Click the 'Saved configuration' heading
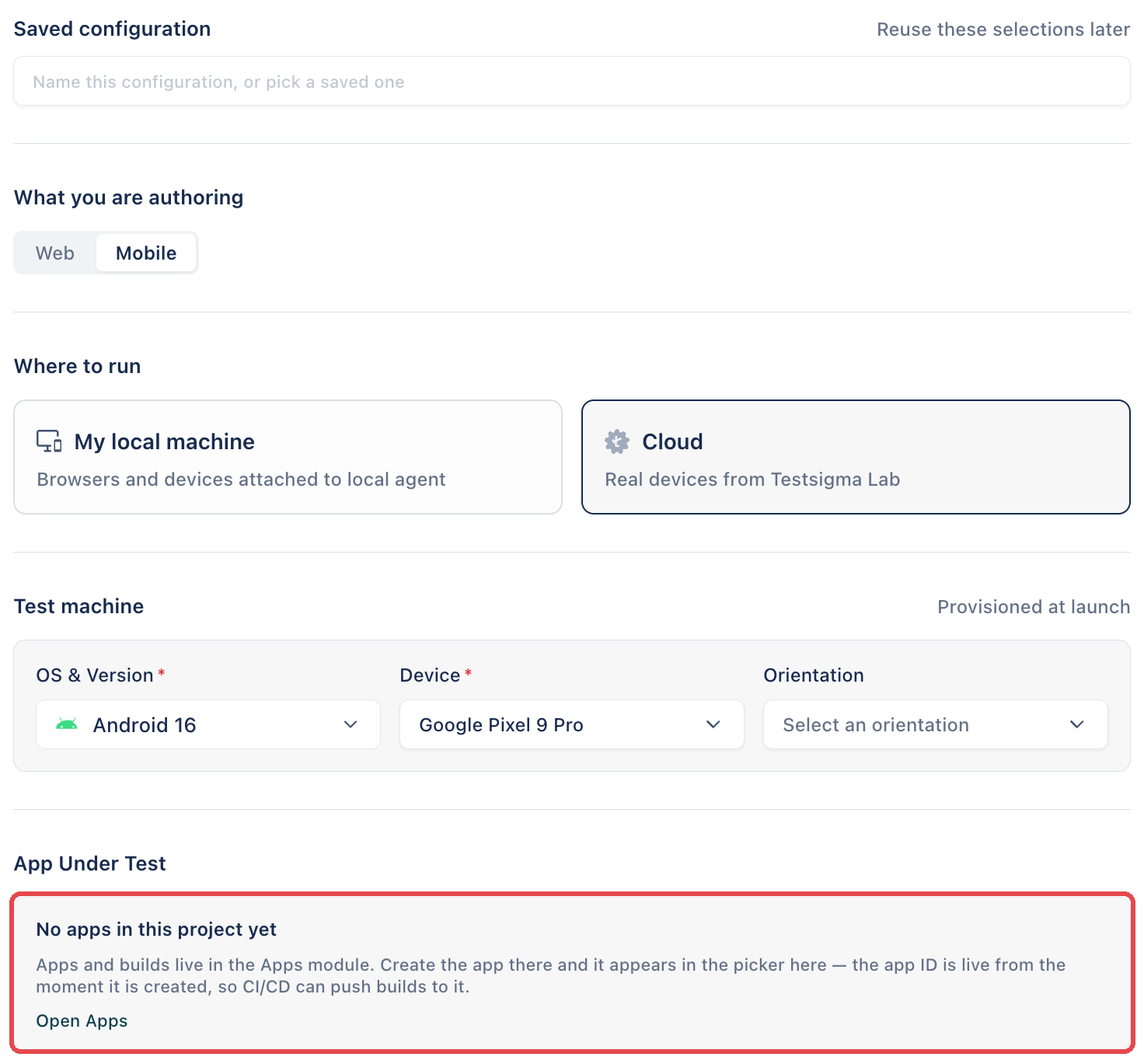The image size is (1144, 1064). click(x=113, y=29)
